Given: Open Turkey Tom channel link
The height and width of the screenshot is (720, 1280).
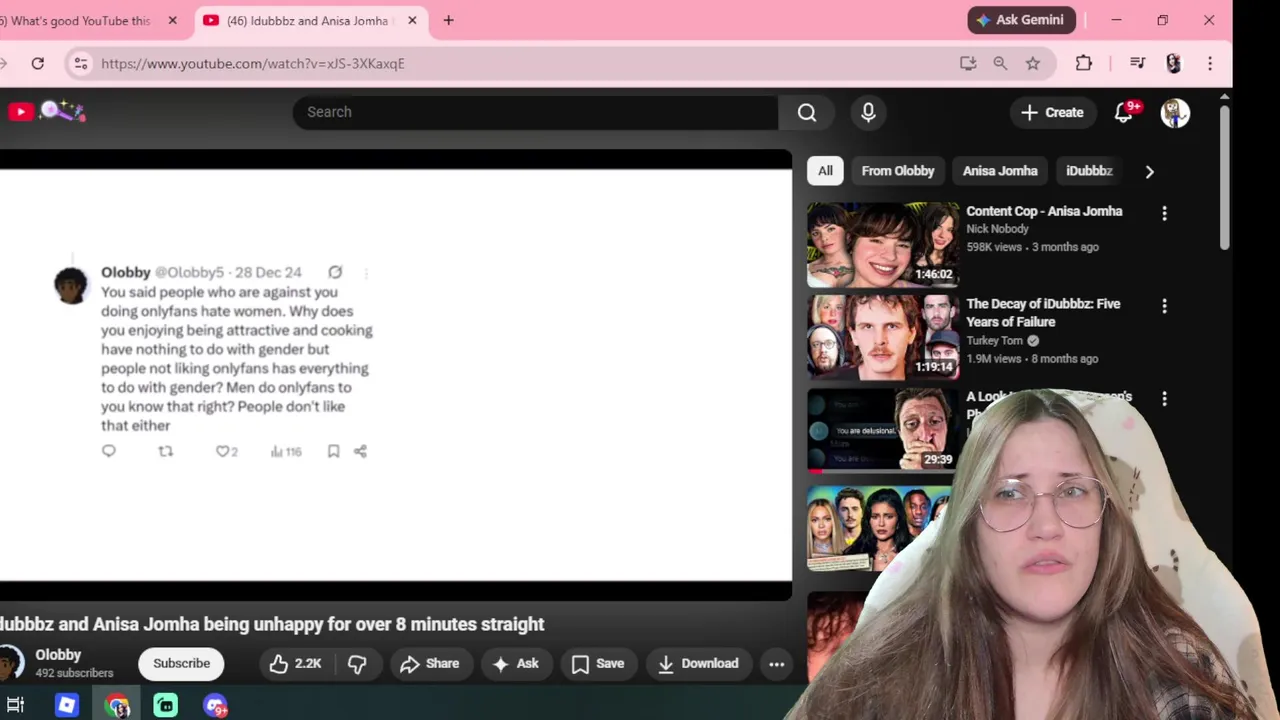Looking at the screenshot, I should pyautogui.click(x=994, y=340).
